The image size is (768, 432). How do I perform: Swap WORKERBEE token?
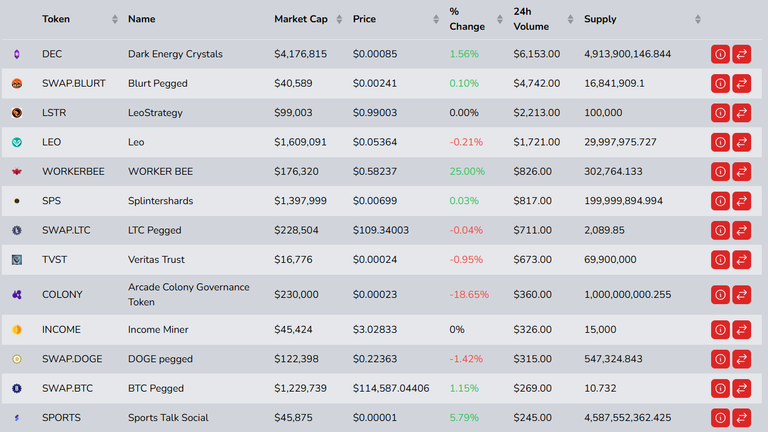[742, 171]
